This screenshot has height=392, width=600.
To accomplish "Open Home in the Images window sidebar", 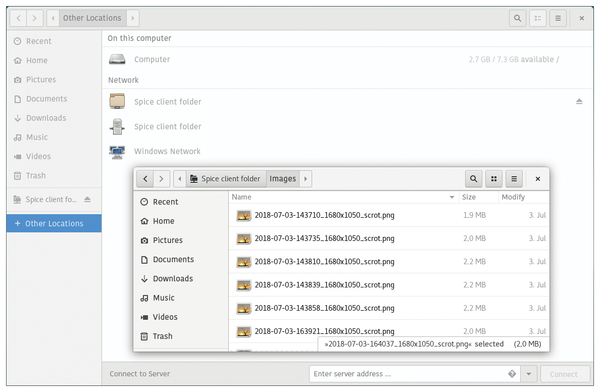I will [181, 221].
